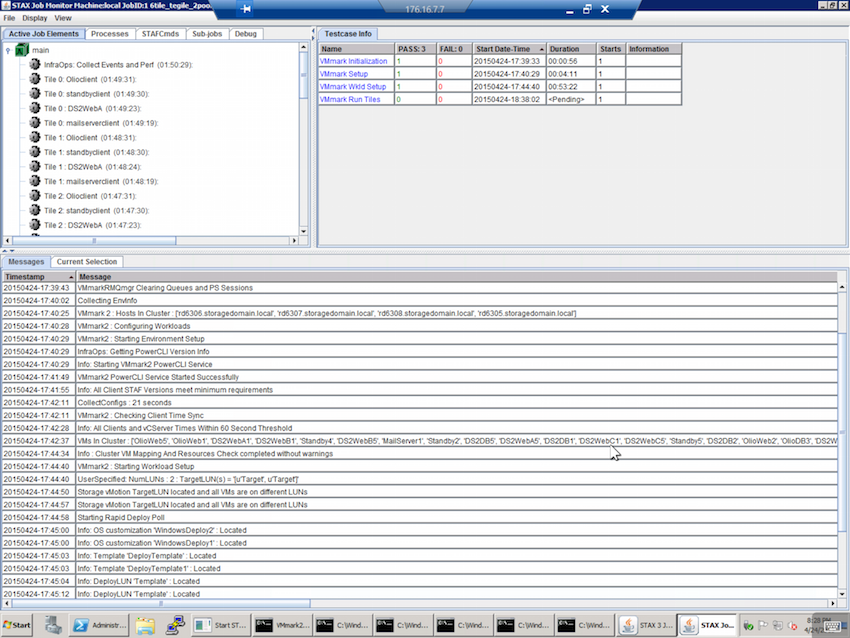Click the PASS: 3 column header

click(x=415, y=49)
